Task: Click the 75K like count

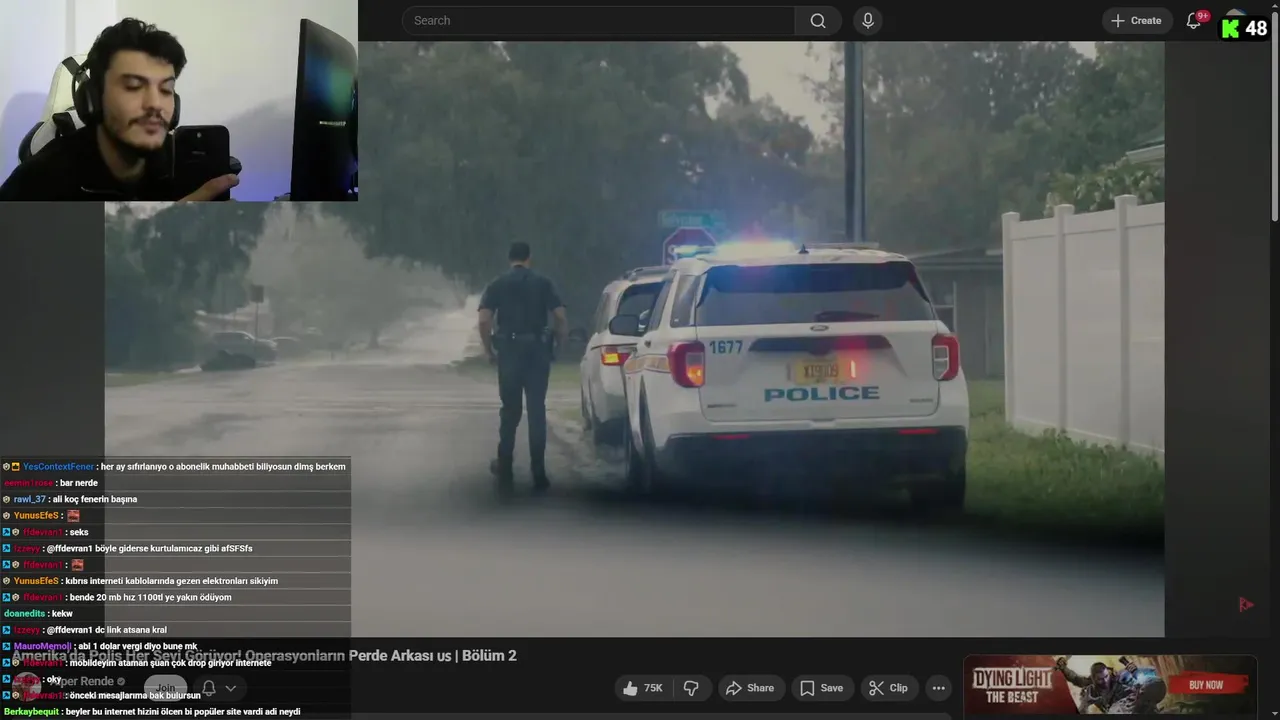Action: 653,688
